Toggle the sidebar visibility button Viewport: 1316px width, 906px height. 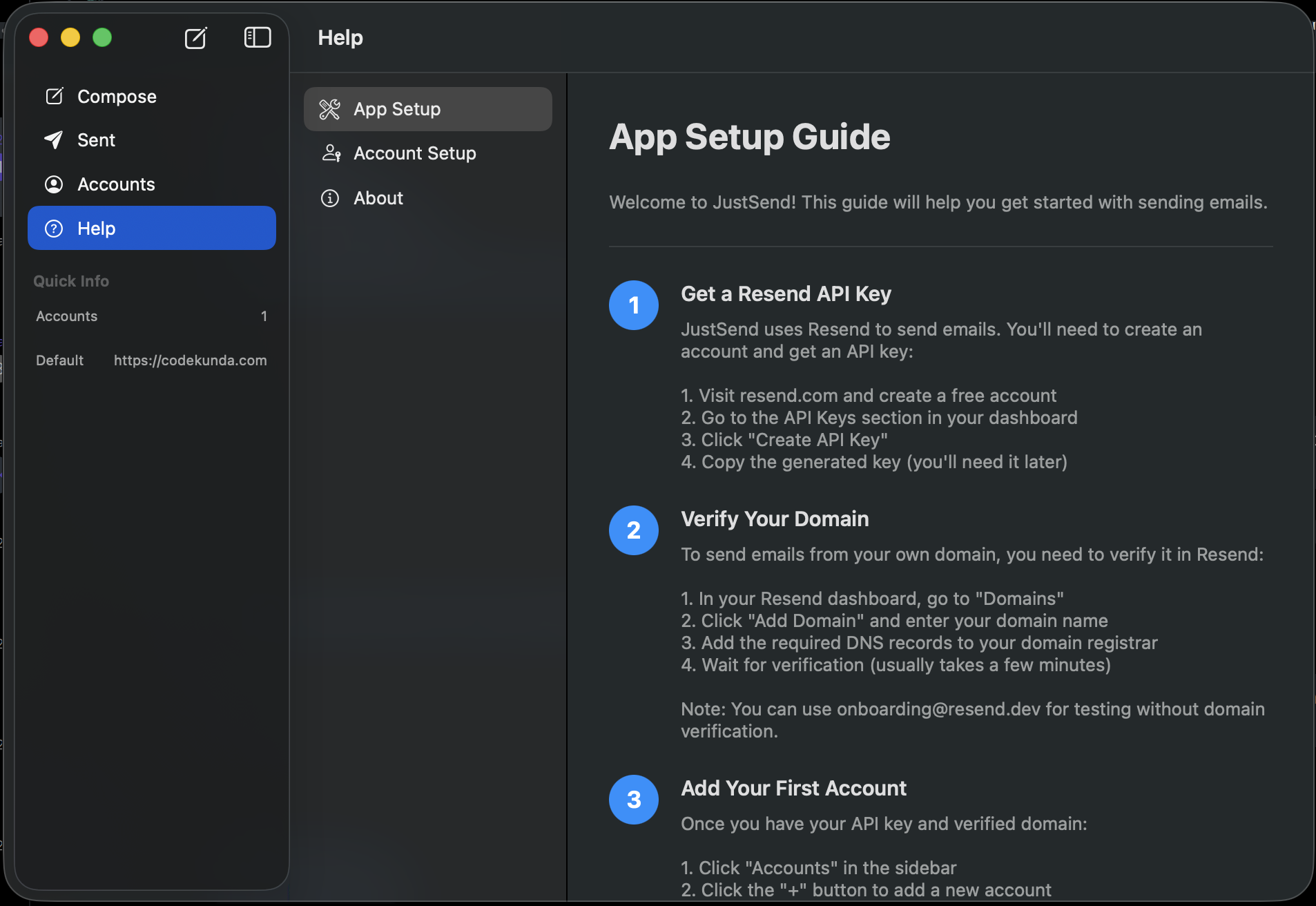click(258, 37)
